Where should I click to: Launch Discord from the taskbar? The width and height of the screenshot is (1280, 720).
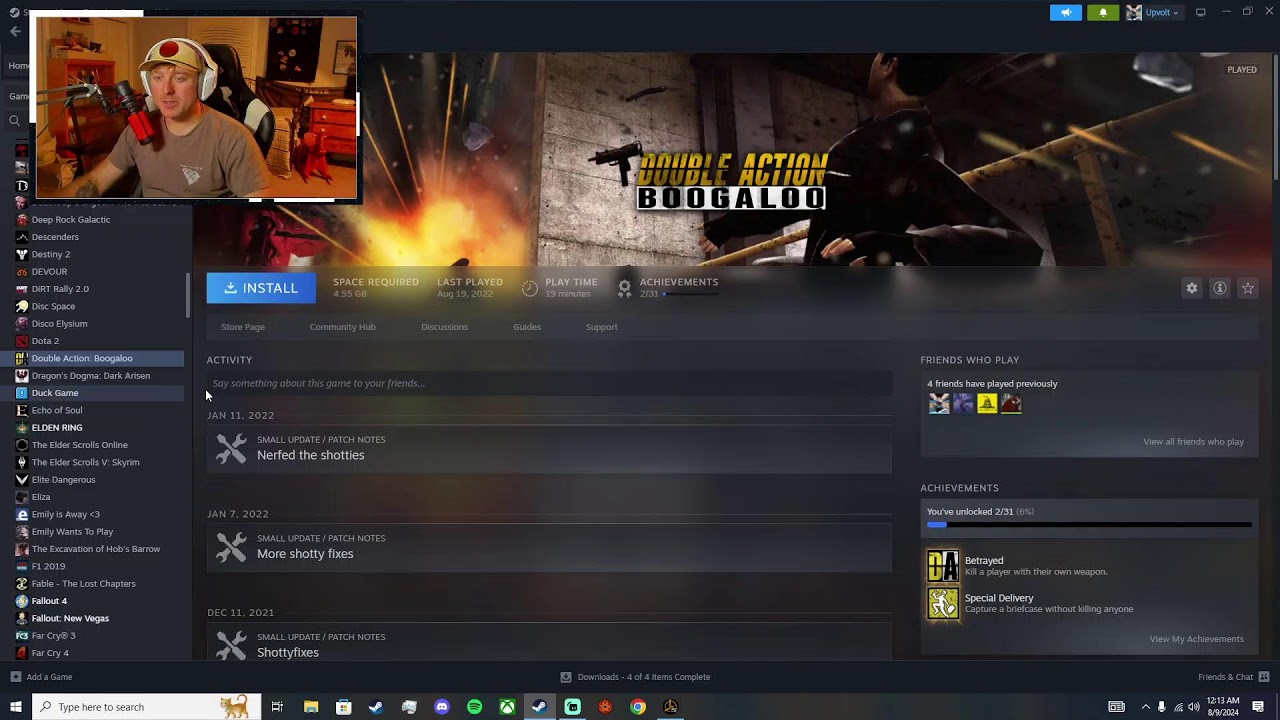[x=442, y=707]
